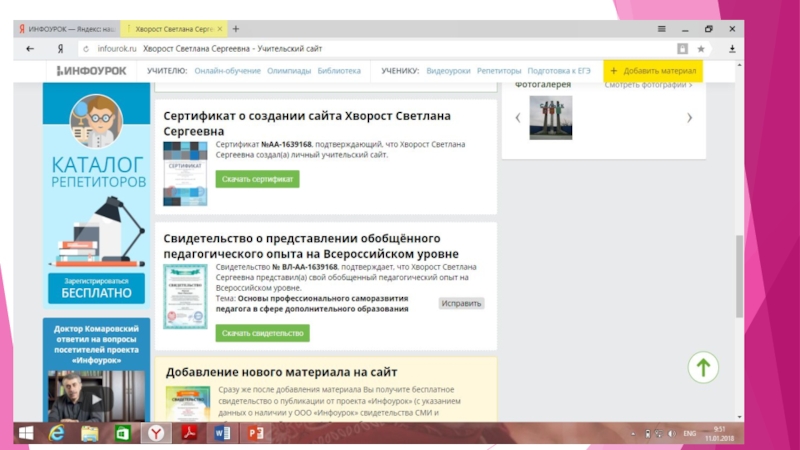Open Библиотека menu link
The image size is (800, 450).
(339, 71)
